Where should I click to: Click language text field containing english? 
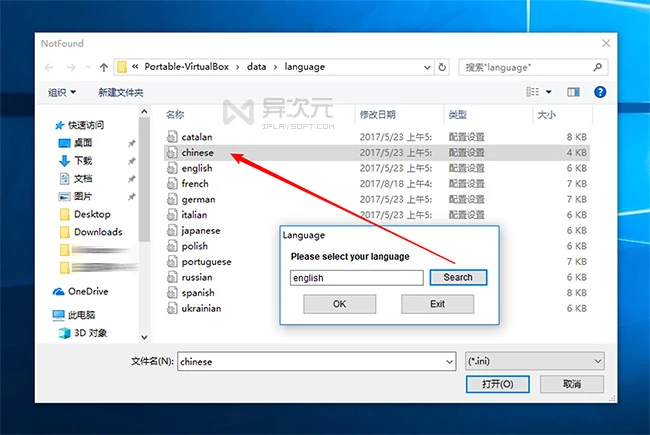pos(357,278)
